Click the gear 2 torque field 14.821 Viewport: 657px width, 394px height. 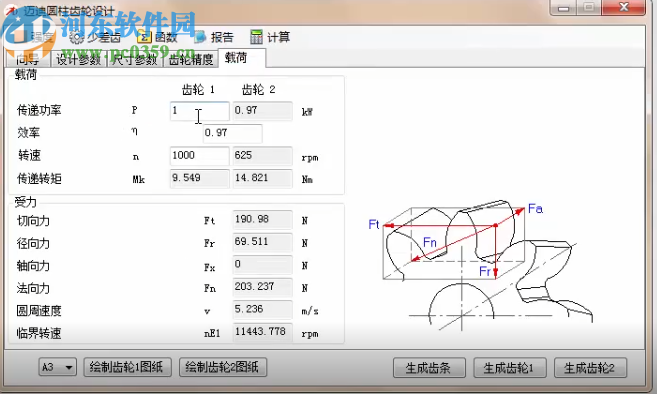tap(262, 178)
